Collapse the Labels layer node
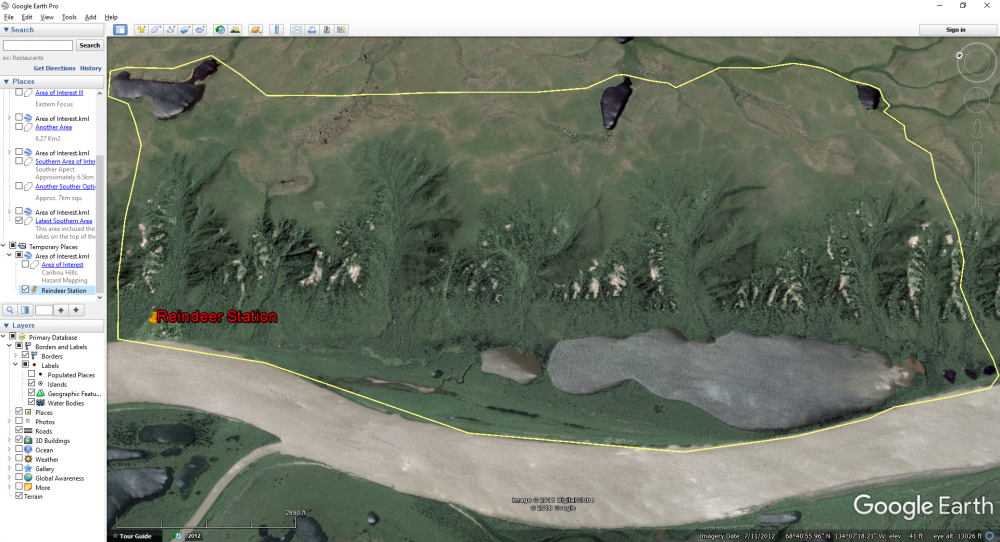 (x=16, y=365)
